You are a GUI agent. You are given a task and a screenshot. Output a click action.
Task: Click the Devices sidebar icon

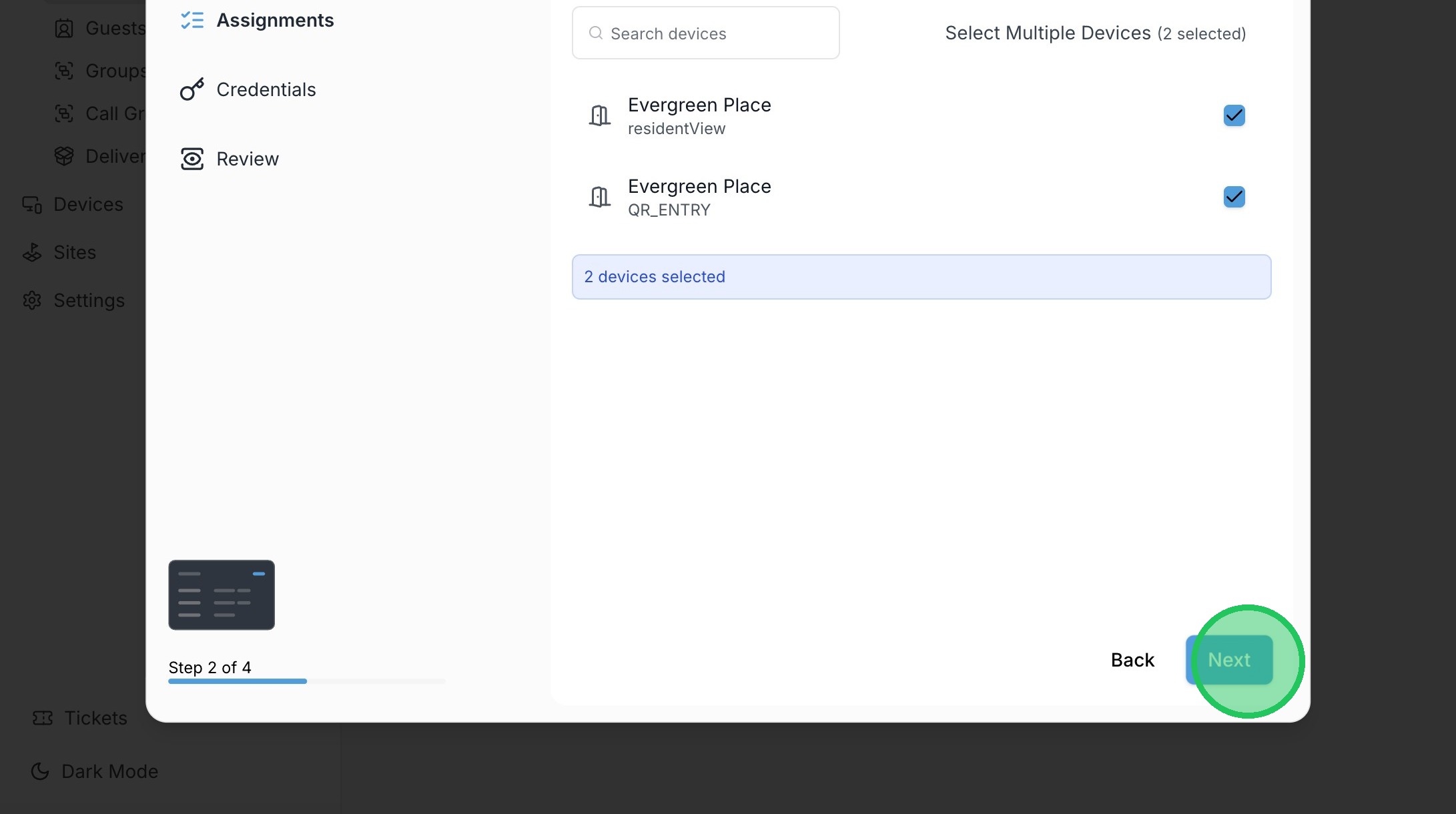tap(32, 204)
